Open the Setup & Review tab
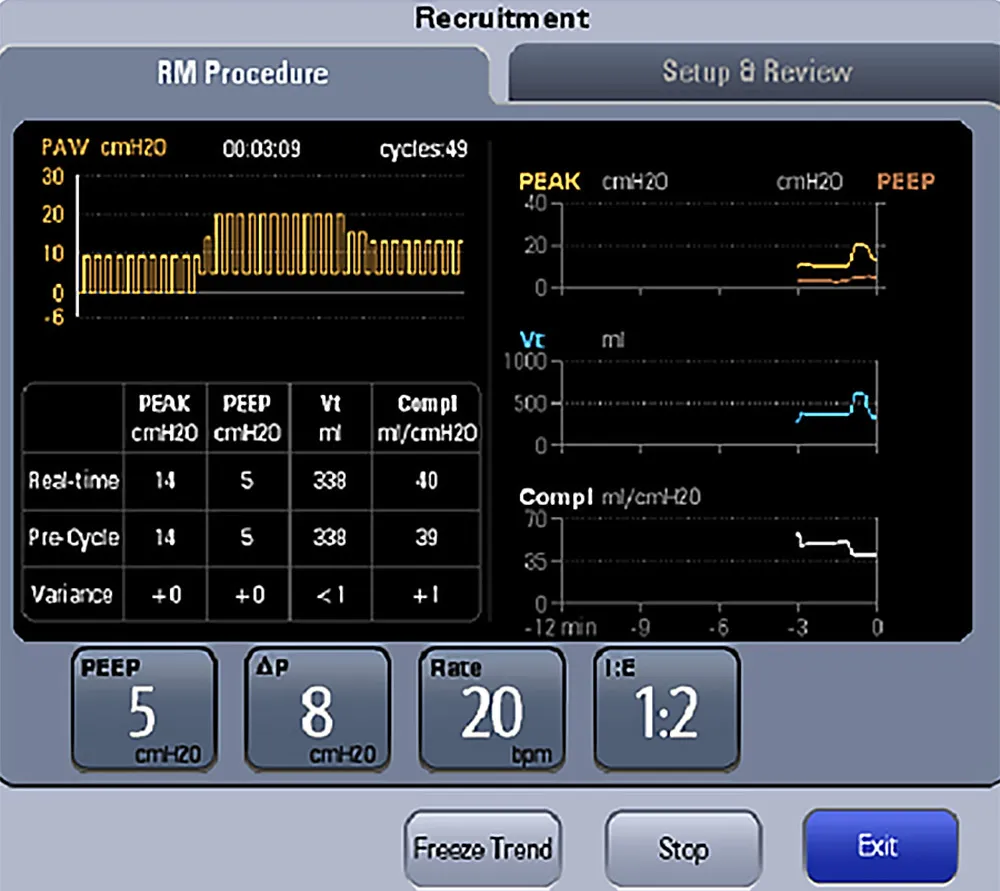The width and height of the screenshot is (1000, 891). click(x=756, y=72)
